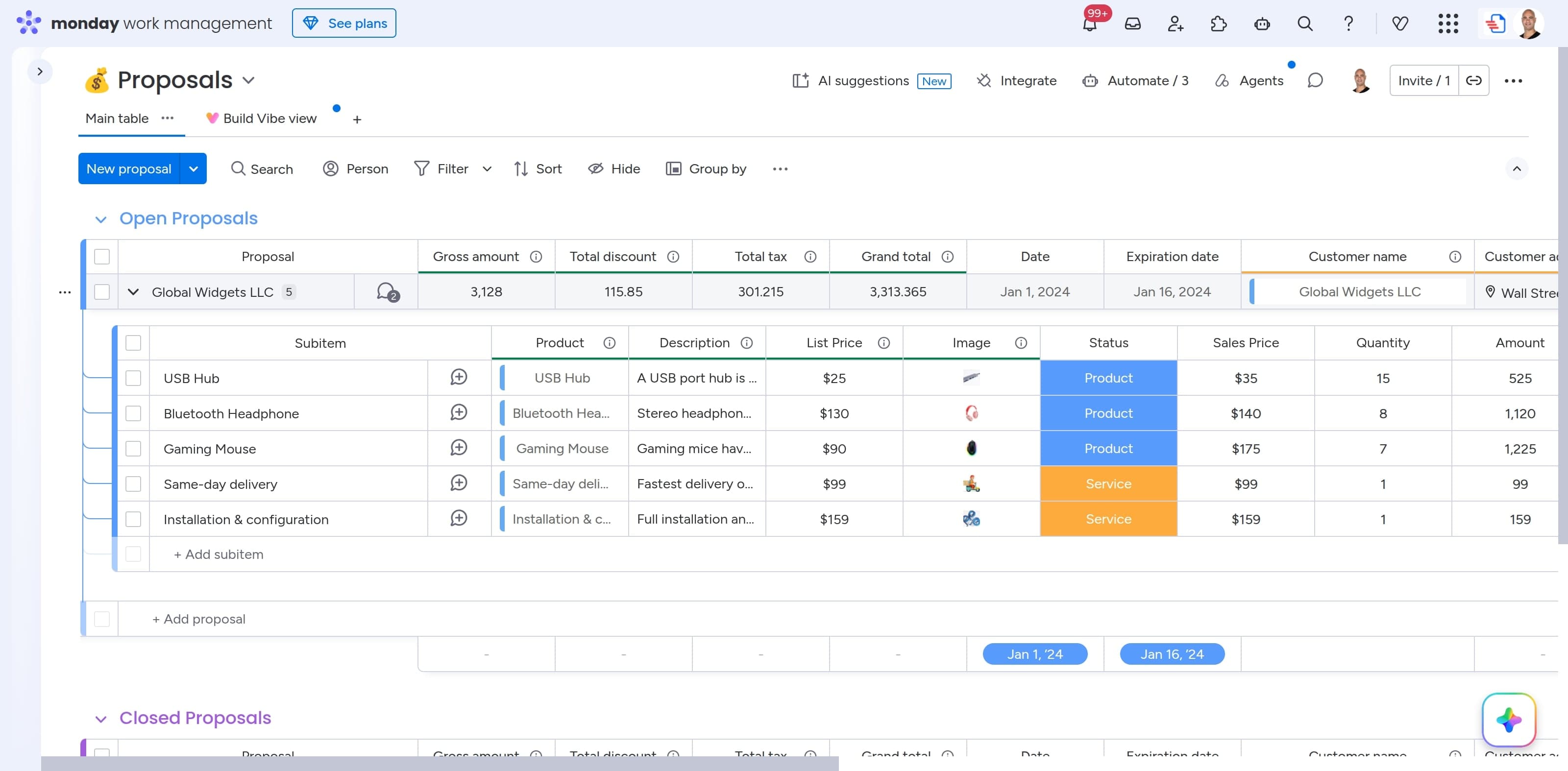Select all subitems via Subitem header checkbox
The width and height of the screenshot is (1568, 771).
[x=133, y=342]
